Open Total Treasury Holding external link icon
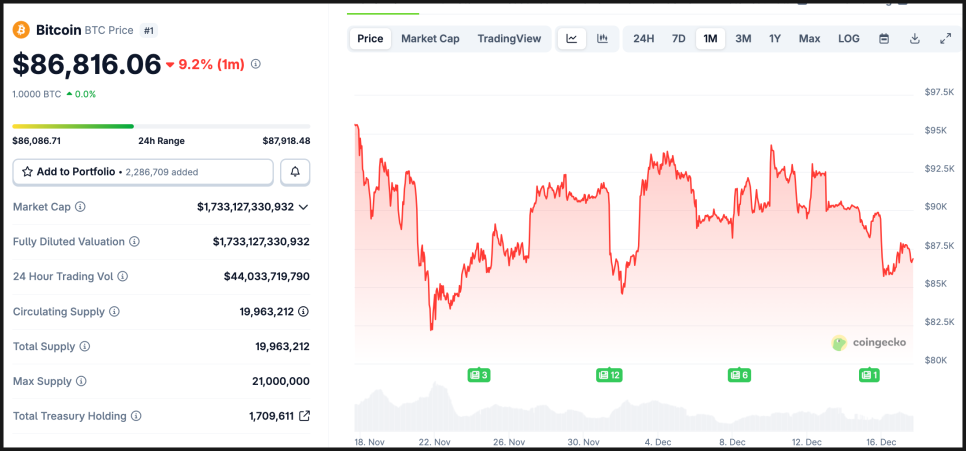This screenshot has height=451, width=966. tap(304, 416)
